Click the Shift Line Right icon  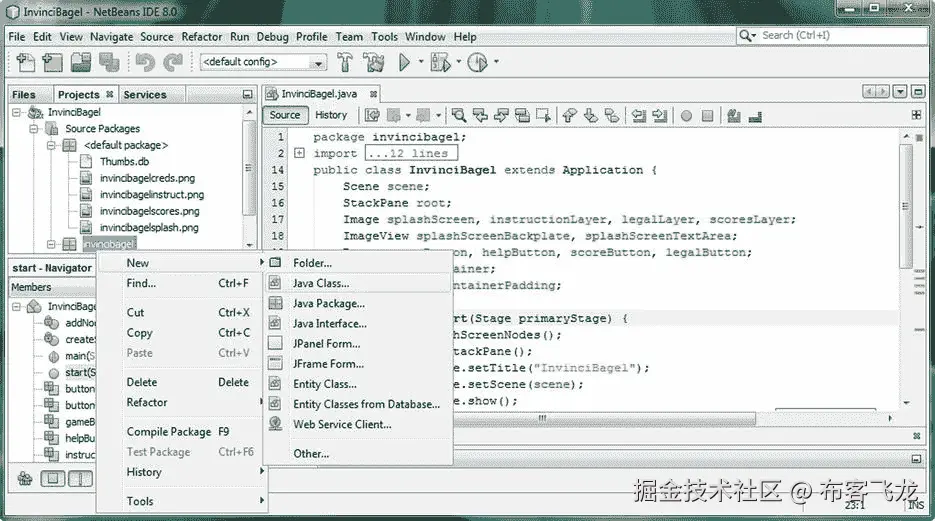point(660,116)
